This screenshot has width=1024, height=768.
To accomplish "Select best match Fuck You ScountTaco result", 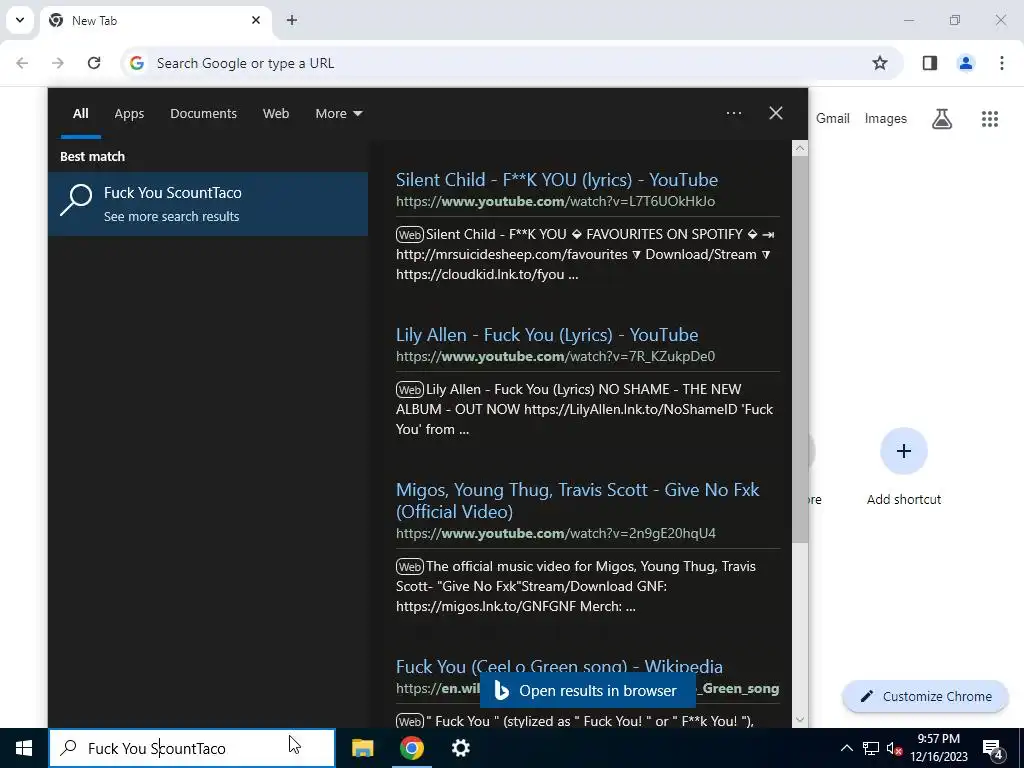I will [x=208, y=204].
